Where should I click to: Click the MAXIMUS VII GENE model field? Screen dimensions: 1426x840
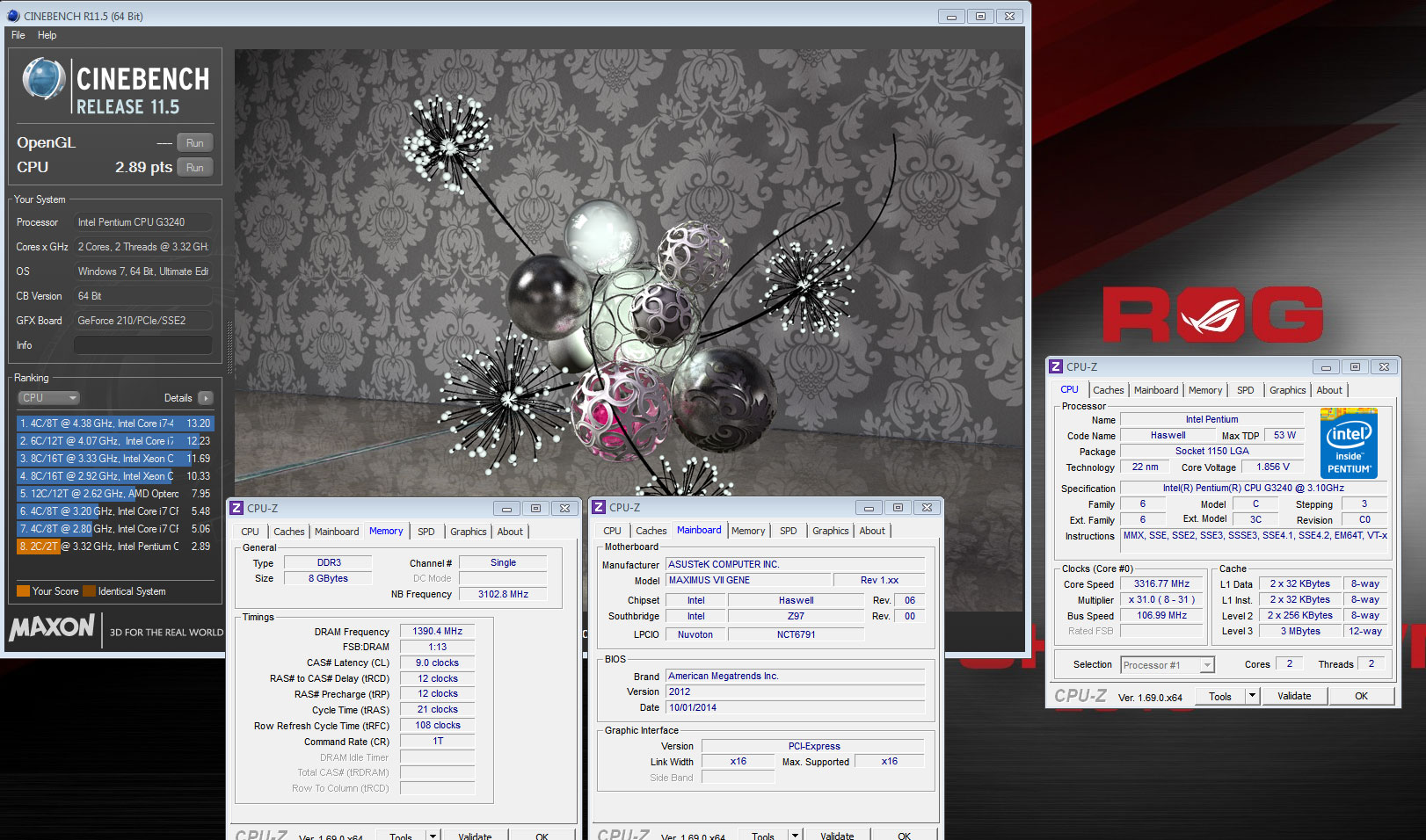[x=748, y=580]
